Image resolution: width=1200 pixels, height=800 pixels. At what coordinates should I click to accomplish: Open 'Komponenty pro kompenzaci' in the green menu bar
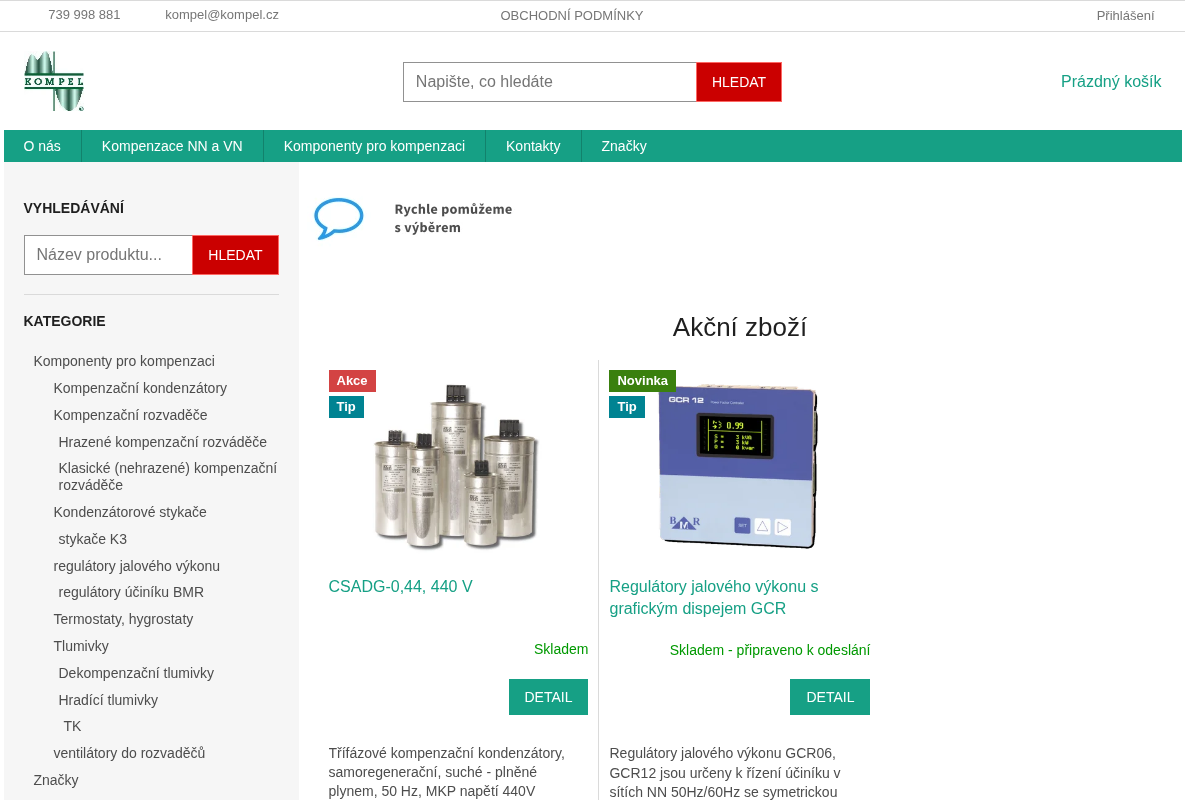tap(374, 146)
